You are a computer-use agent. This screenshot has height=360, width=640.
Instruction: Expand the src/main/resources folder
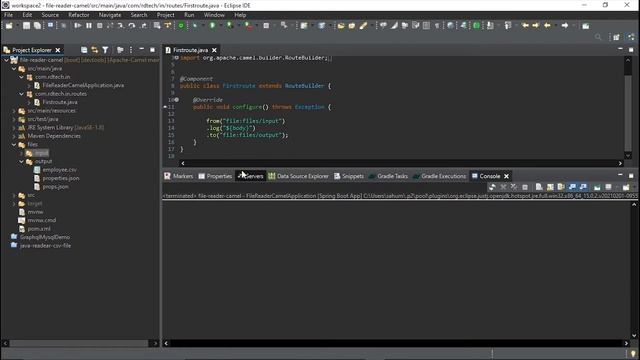click(14, 111)
